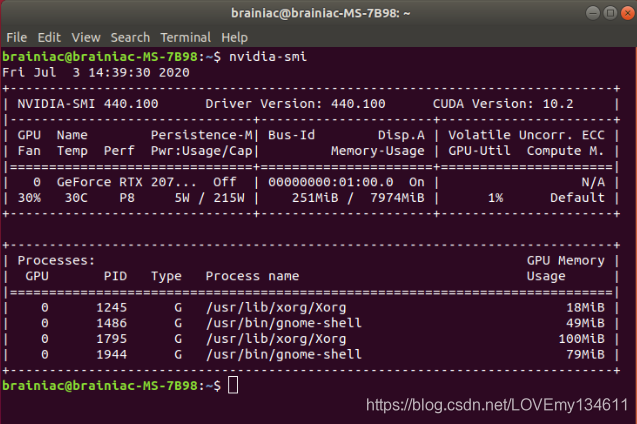This screenshot has width=637, height=424.
Task: Click the date line 'Fri Jul 3 14:39:30 2020'
Action: [x=96, y=72]
